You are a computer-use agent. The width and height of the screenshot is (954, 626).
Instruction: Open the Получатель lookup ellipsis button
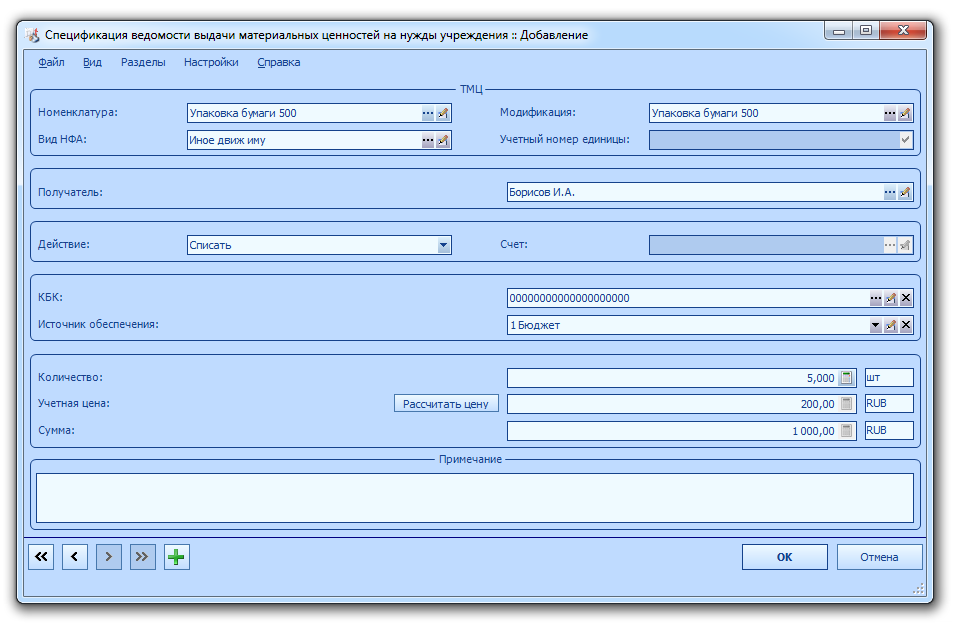(890, 192)
